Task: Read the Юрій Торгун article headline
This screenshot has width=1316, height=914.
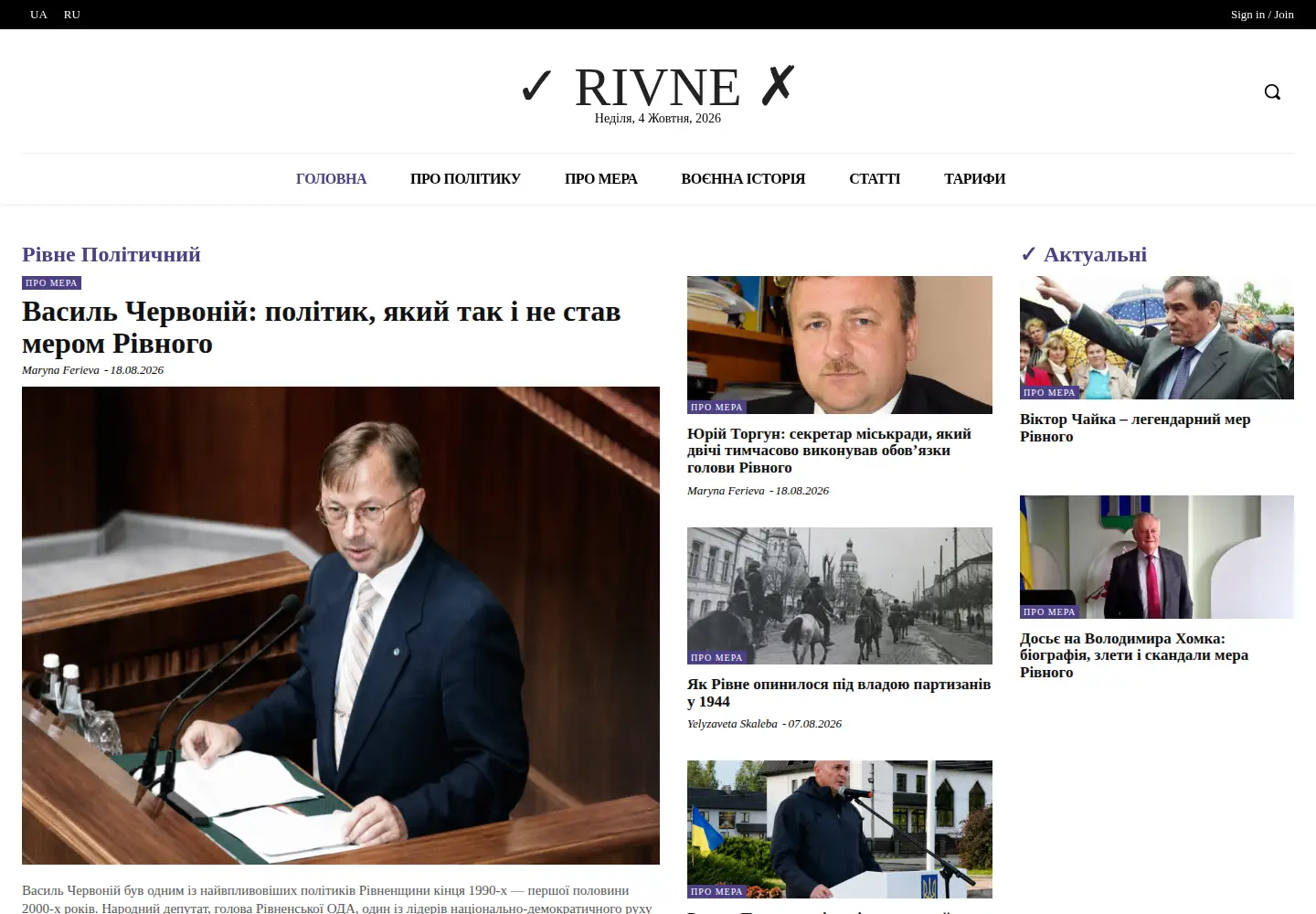Action: coord(829,451)
